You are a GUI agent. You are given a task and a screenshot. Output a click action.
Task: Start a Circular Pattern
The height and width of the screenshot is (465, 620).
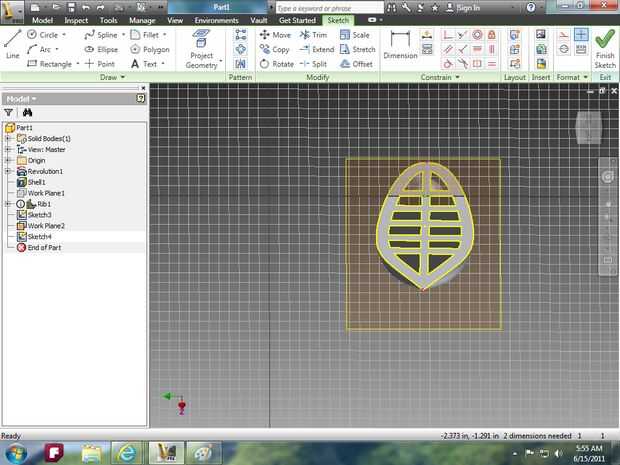click(240, 49)
